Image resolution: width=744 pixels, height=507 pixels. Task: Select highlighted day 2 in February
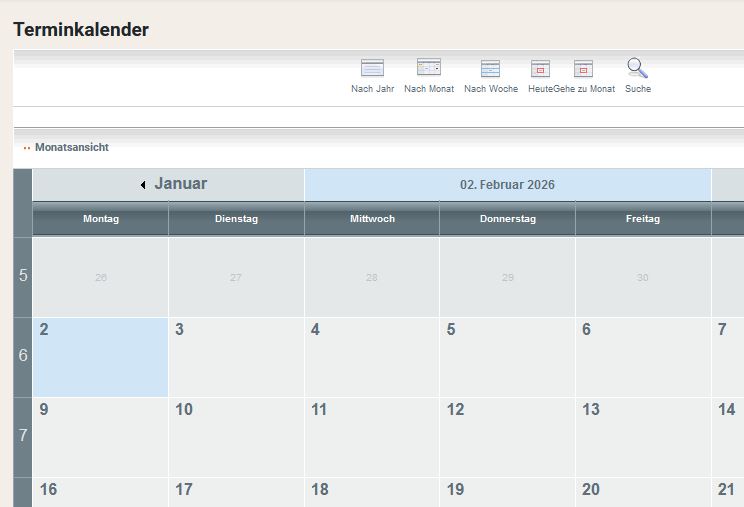click(100, 357)
